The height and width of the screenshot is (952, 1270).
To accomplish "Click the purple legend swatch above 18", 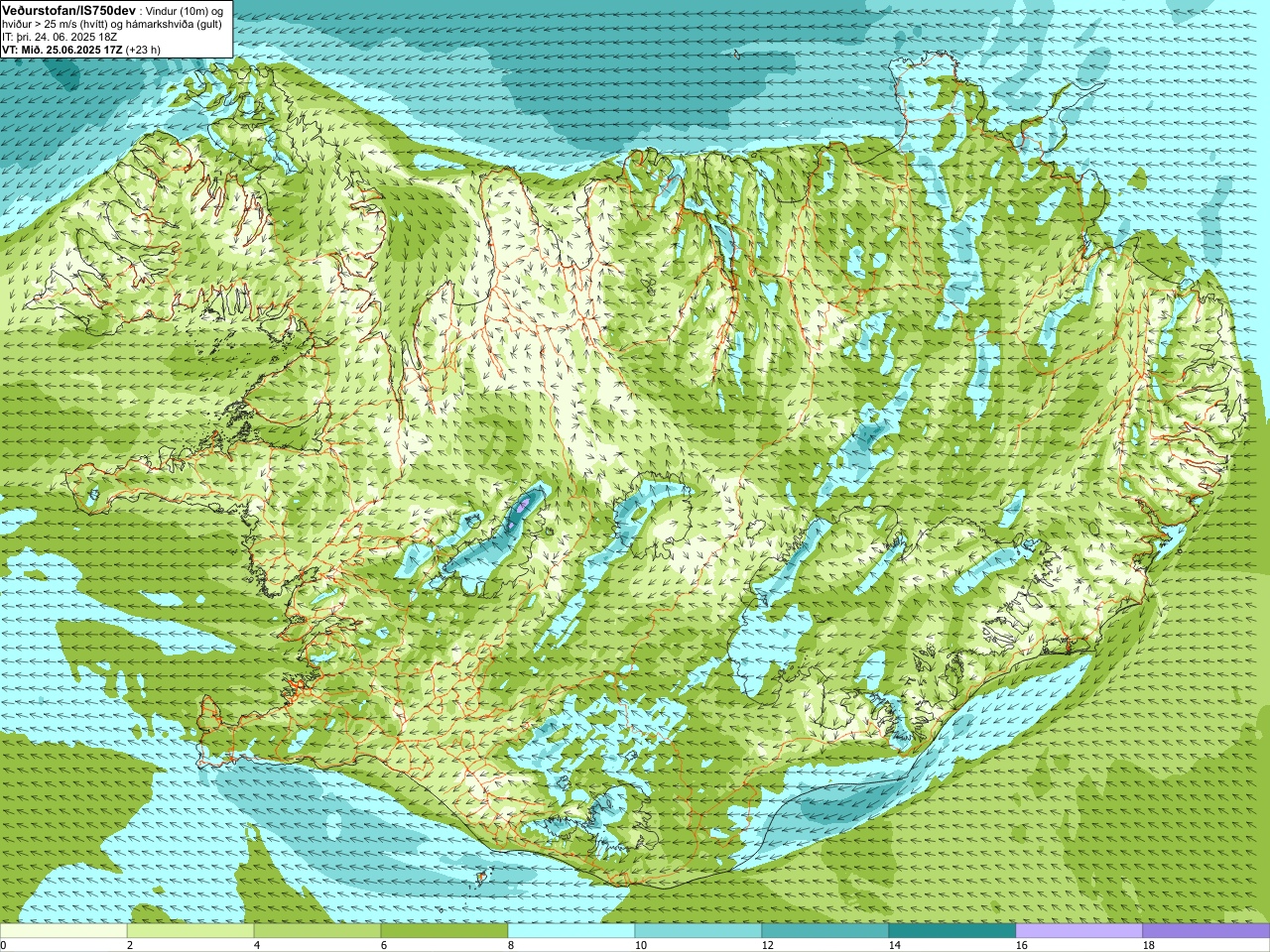I will pos(1206,931).
